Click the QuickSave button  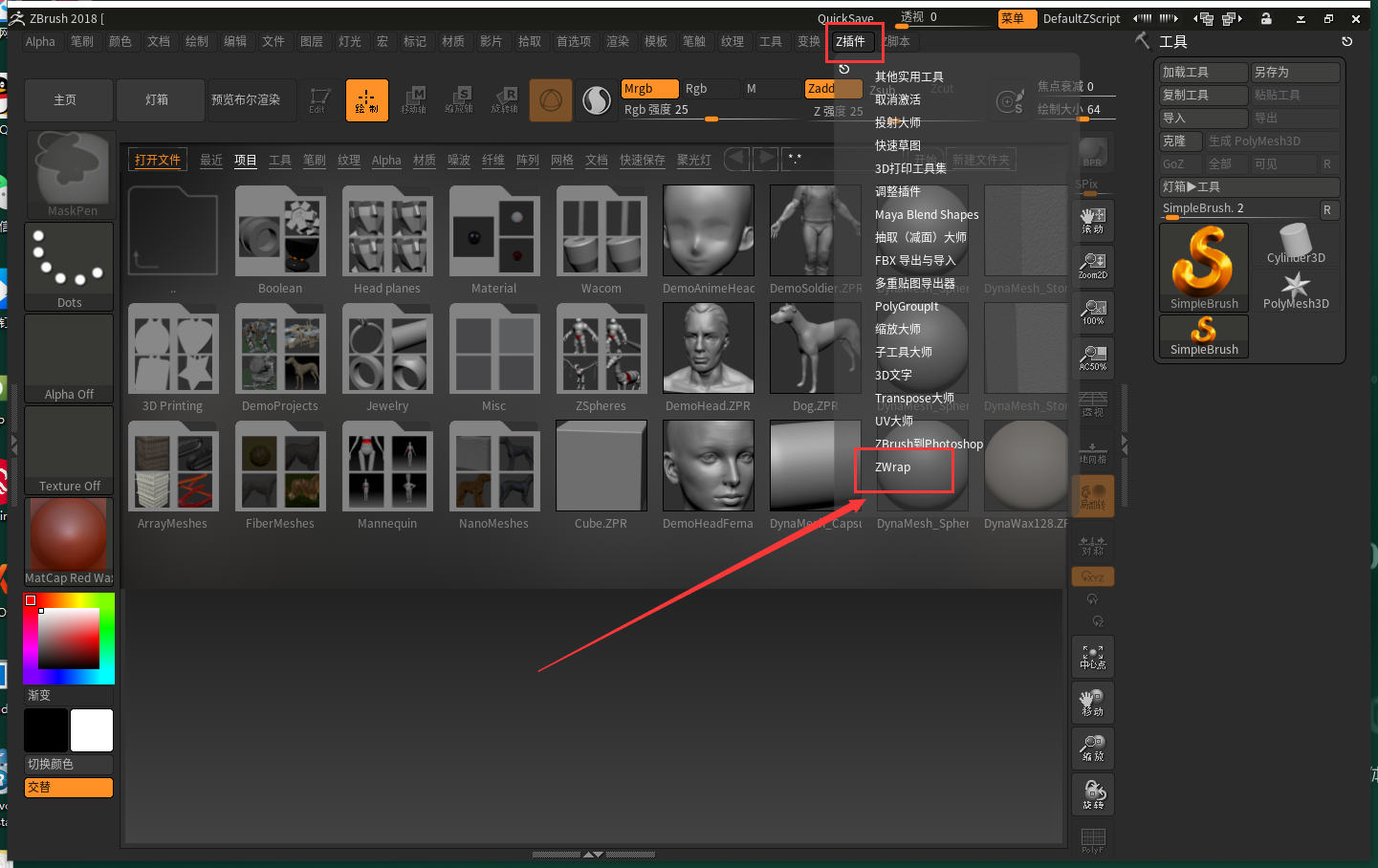click(845, 18)
